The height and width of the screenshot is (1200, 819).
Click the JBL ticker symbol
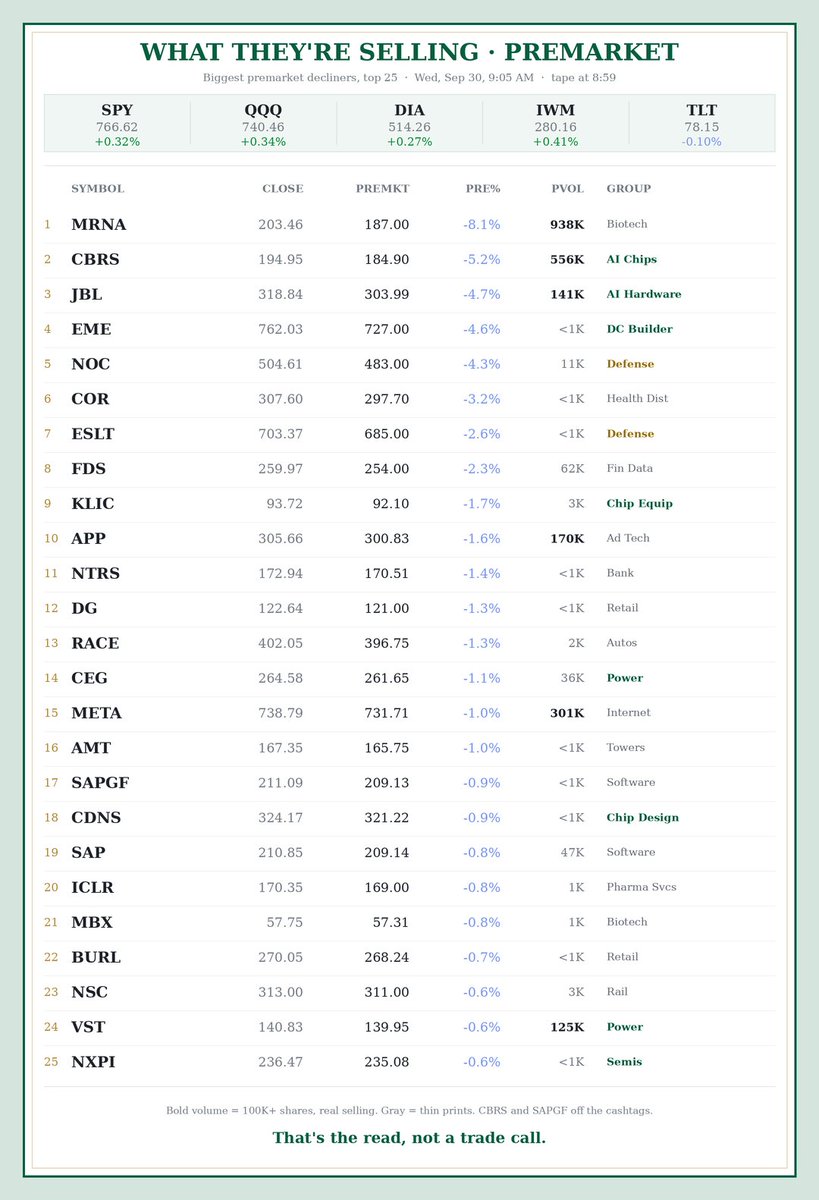coord(86,295)
